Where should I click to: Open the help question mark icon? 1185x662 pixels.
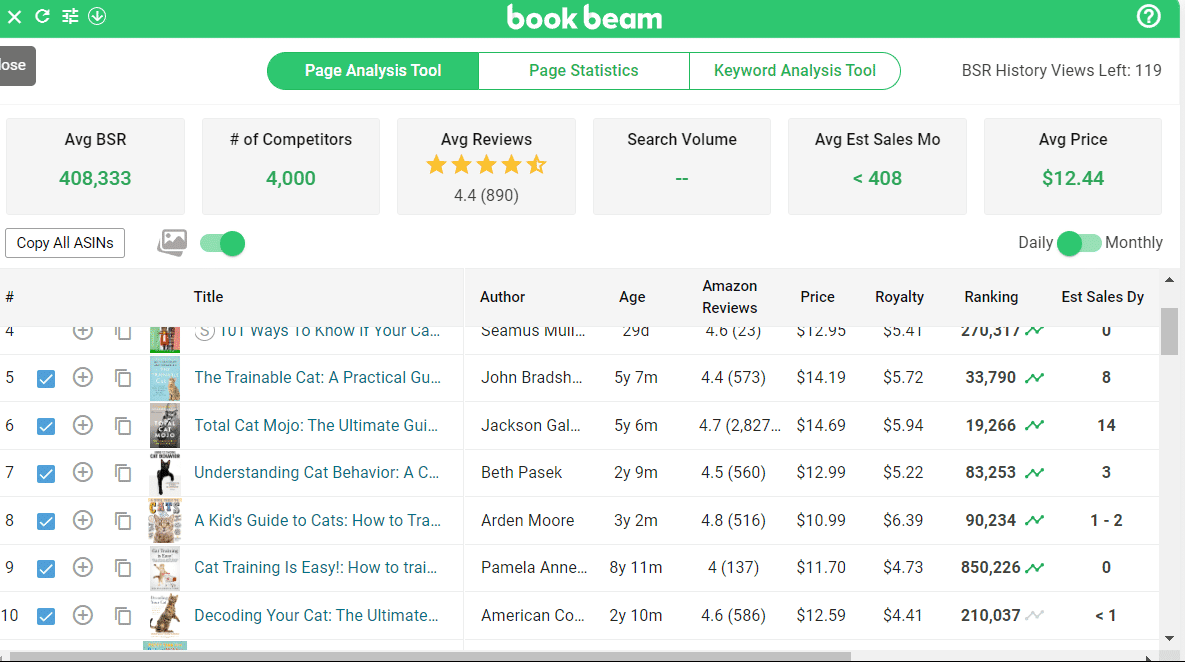[x=1149, y=16]
